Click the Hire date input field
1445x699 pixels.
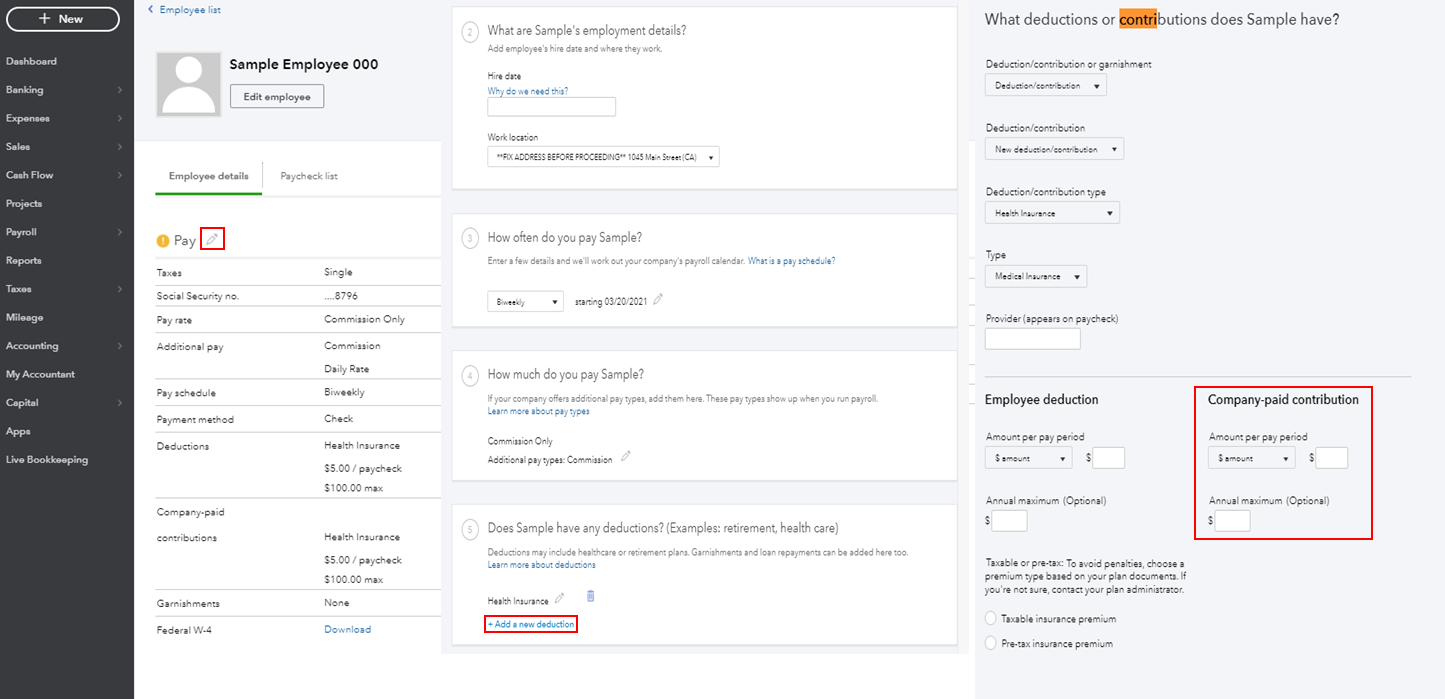[x=551, y=107]
